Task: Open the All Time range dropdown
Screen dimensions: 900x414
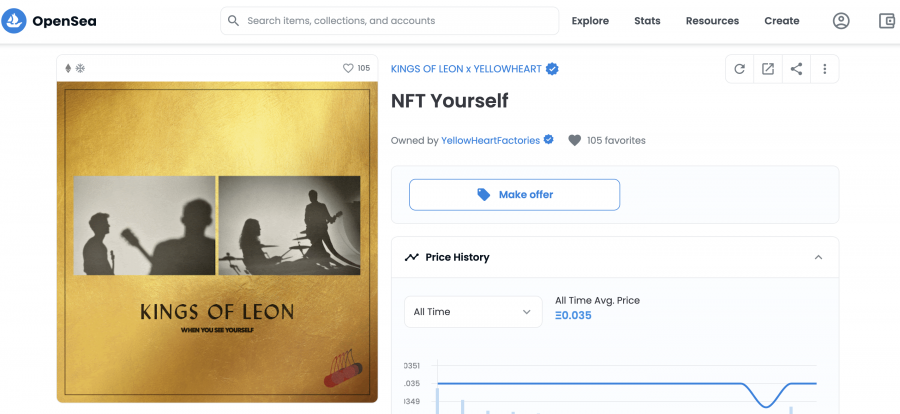Action: tap(473, 312)
